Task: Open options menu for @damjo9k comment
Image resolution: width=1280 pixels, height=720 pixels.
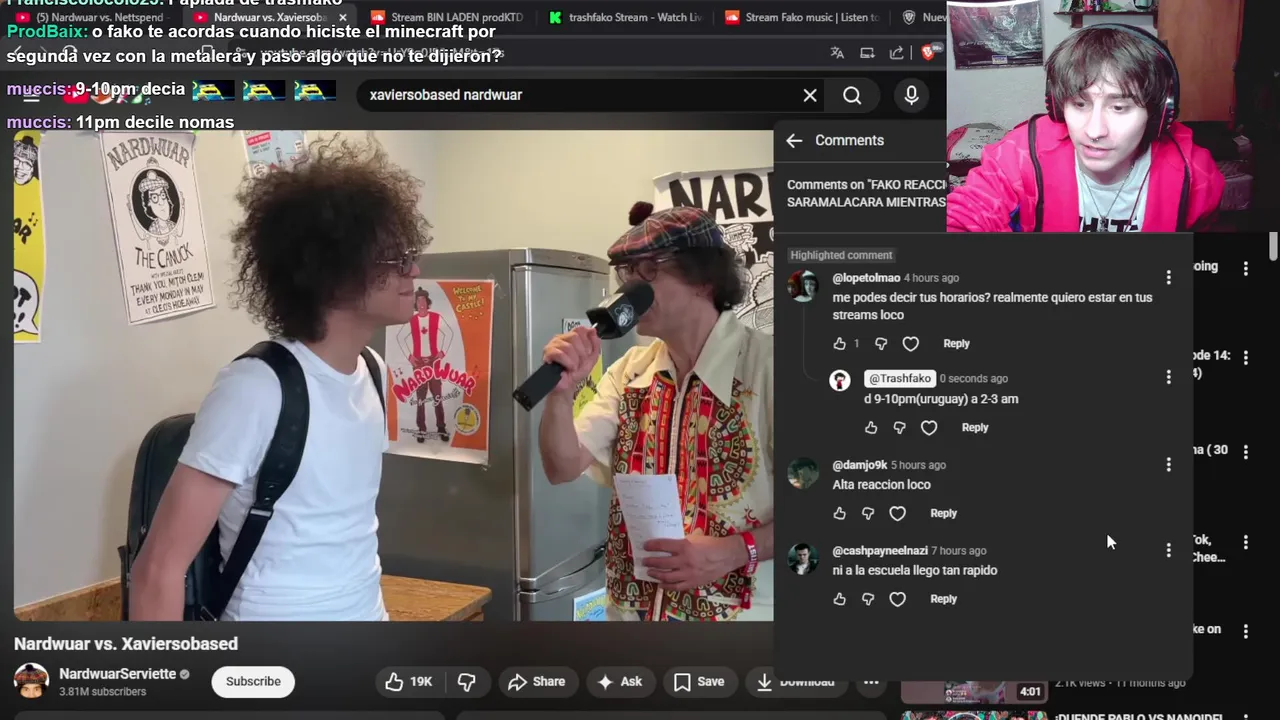Action: click(x=1168, y=464)
